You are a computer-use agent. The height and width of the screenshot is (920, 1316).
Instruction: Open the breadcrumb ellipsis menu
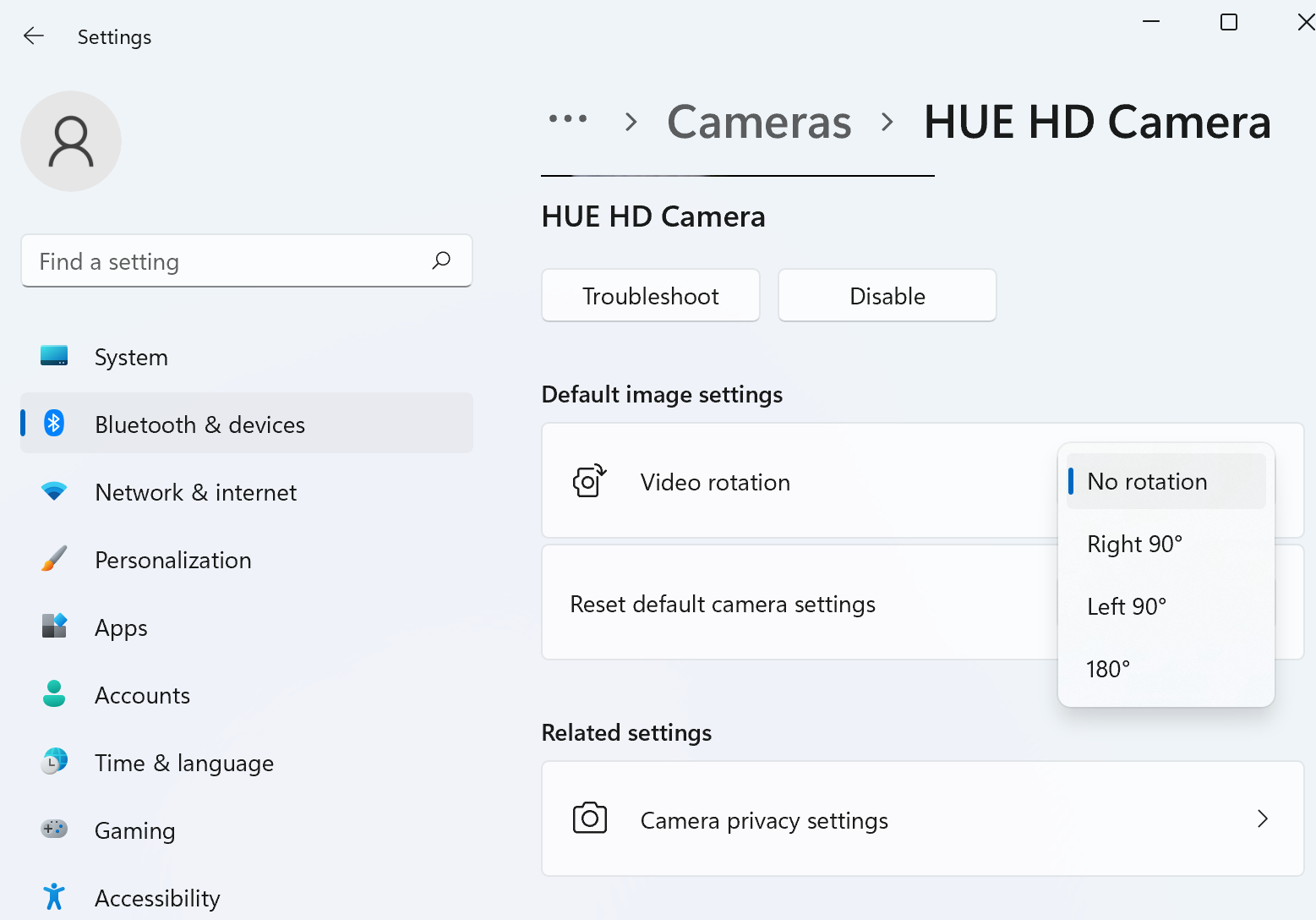(568, 119)
